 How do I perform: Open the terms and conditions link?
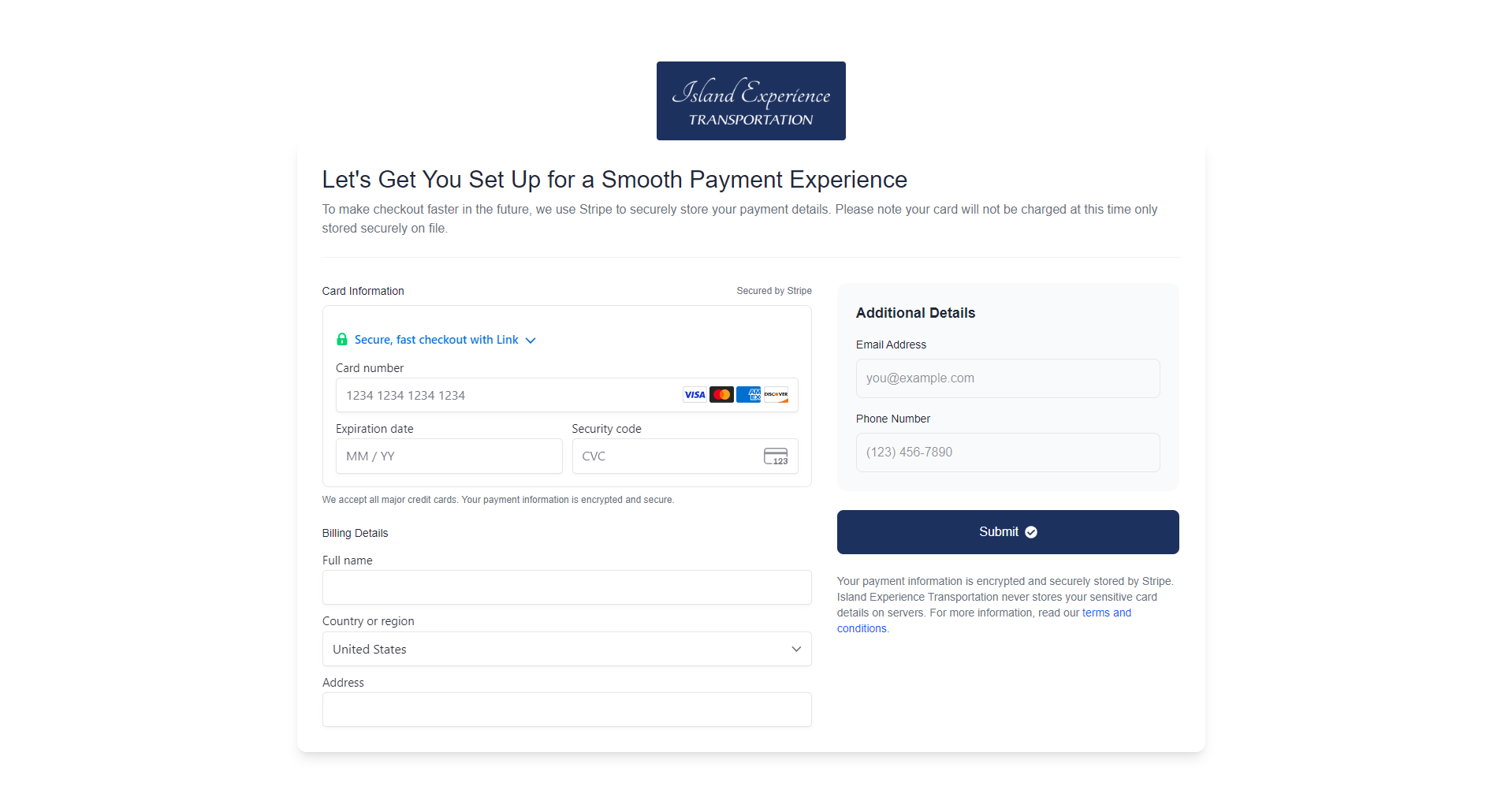[1107, 612]
